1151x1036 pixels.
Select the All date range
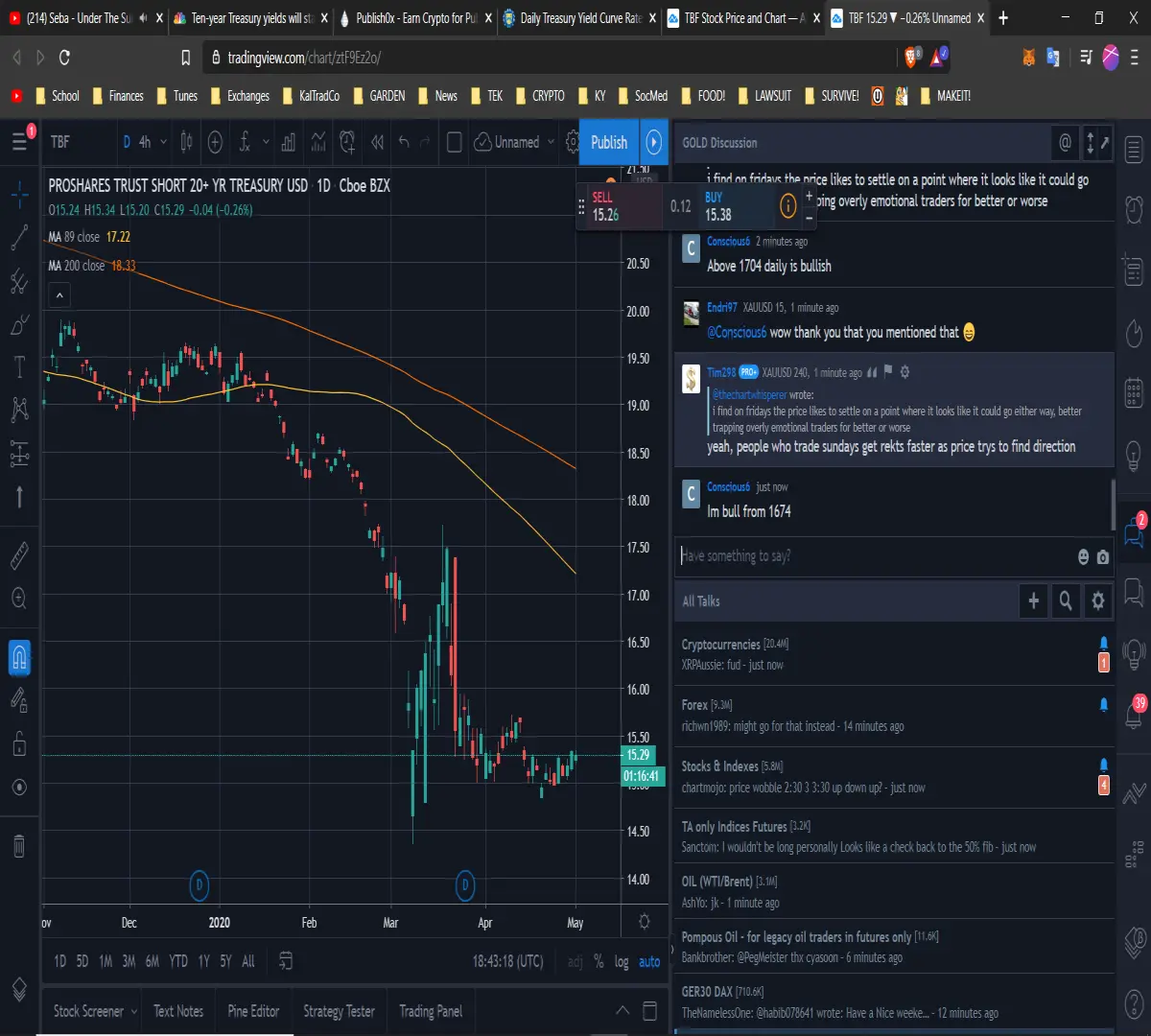coord(248,960)
